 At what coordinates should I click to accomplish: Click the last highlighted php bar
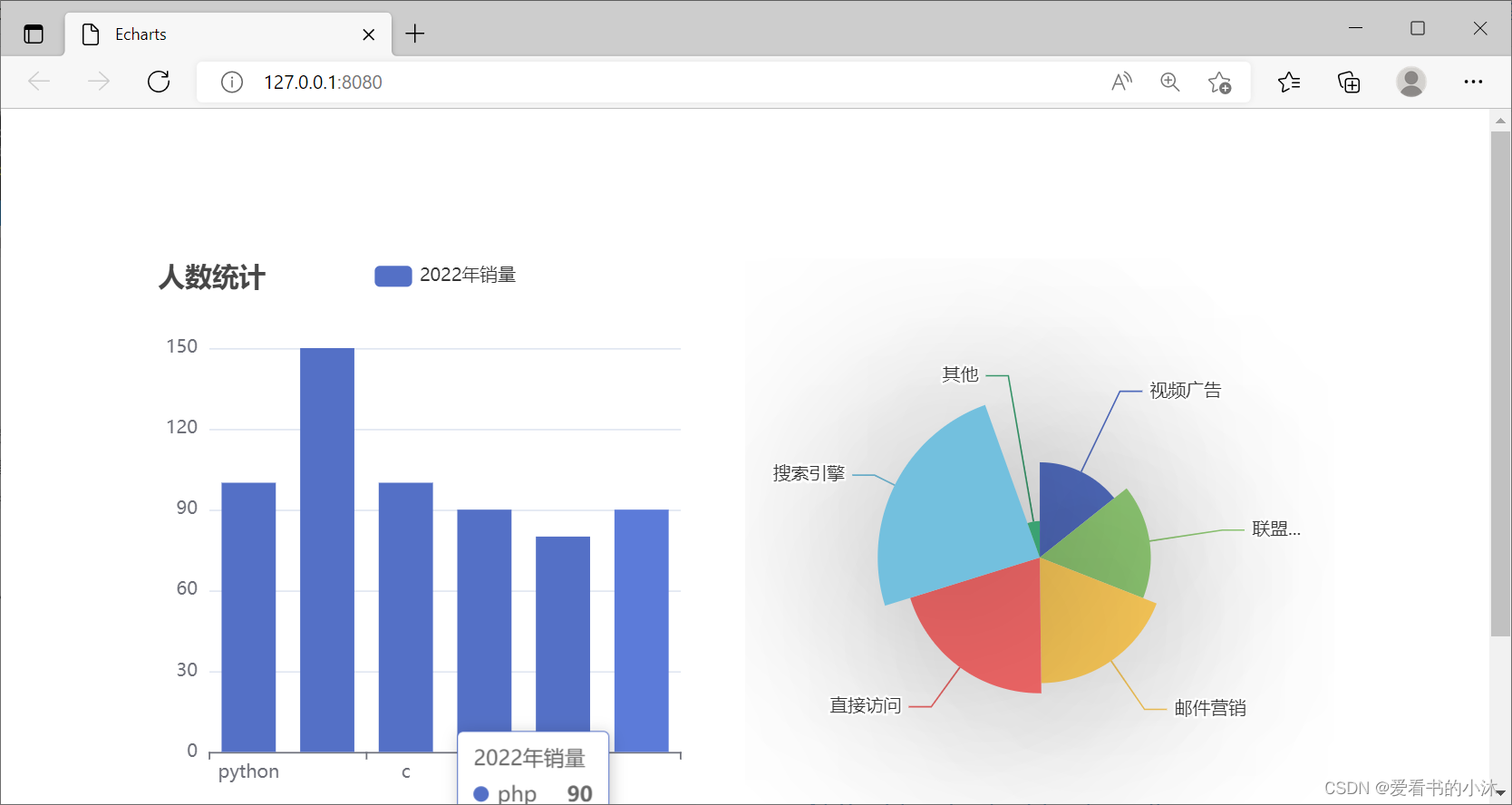642,631
